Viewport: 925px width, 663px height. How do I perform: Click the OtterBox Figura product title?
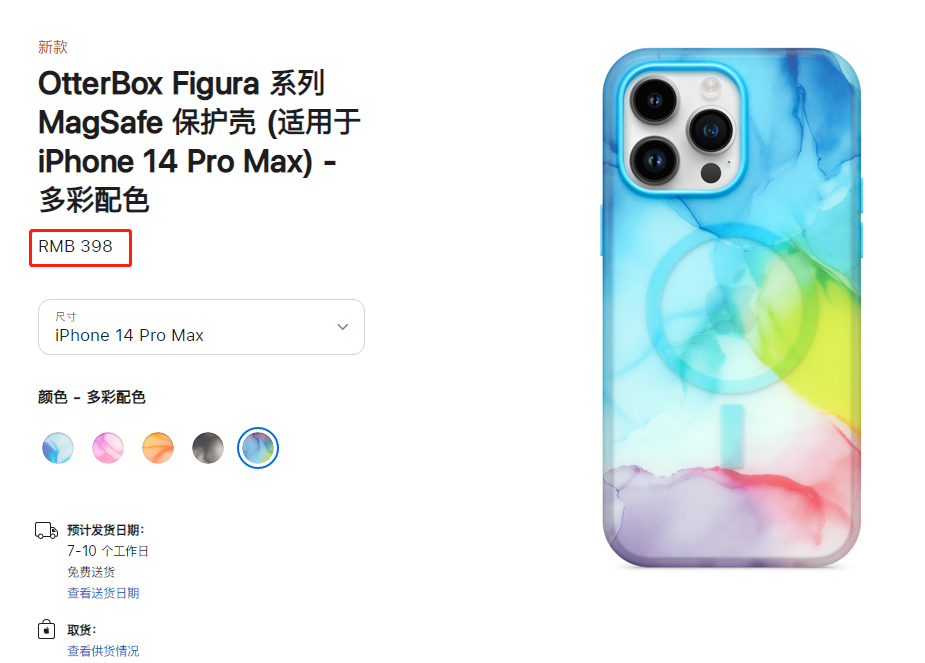click(199, 142)
